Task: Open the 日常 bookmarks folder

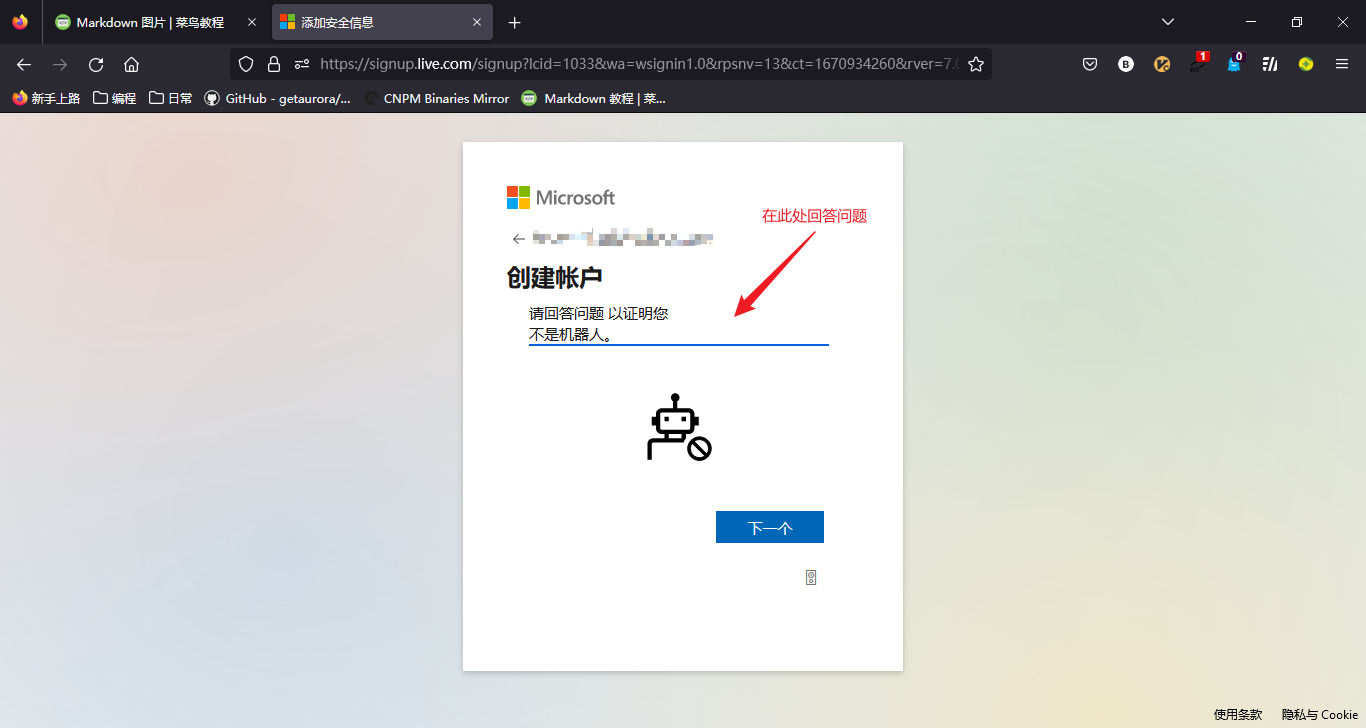Action: [170, 98]
